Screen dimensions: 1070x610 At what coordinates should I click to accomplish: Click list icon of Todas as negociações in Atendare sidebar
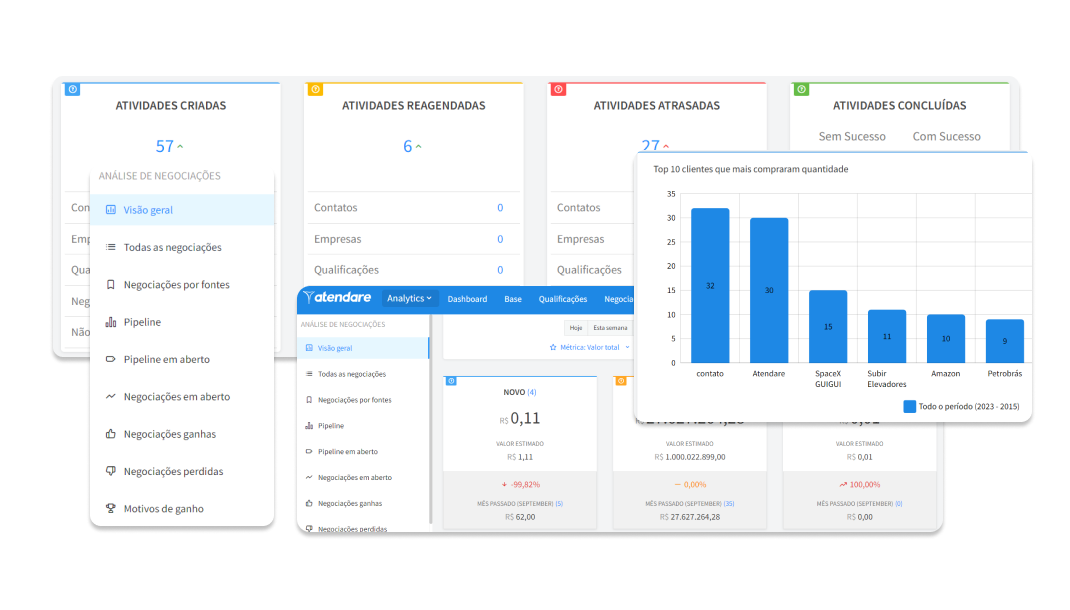309,374
